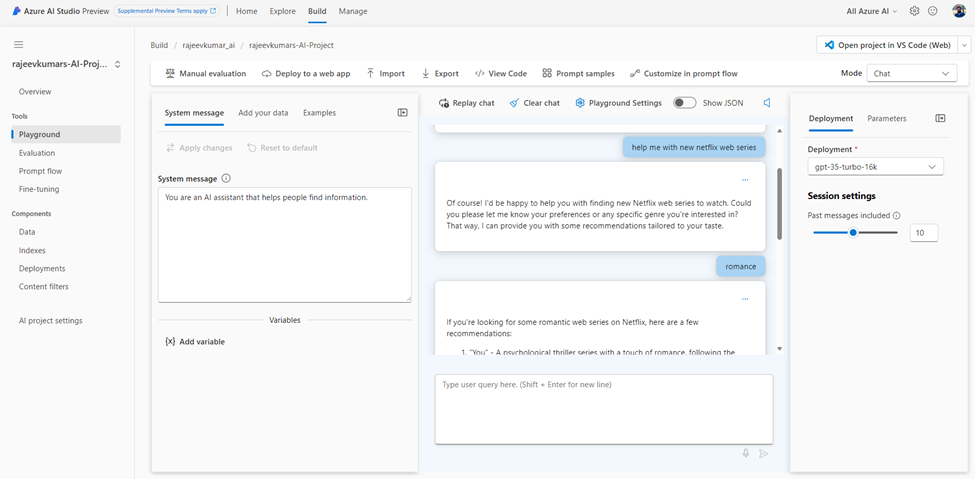Click the Clear chat button
The height and width of the screenshot is (479, 975).
pos(534,103)
